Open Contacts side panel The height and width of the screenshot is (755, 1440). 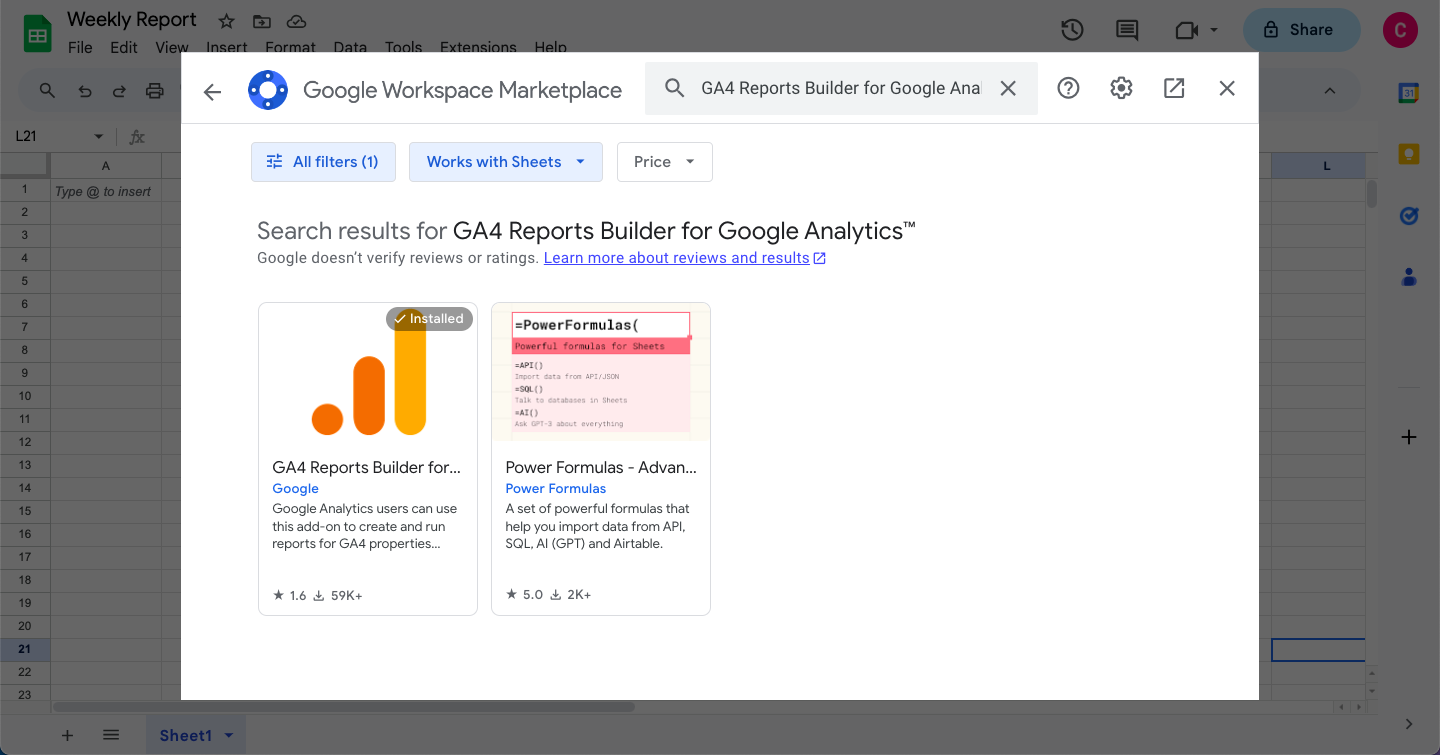tap(1409, 277)
